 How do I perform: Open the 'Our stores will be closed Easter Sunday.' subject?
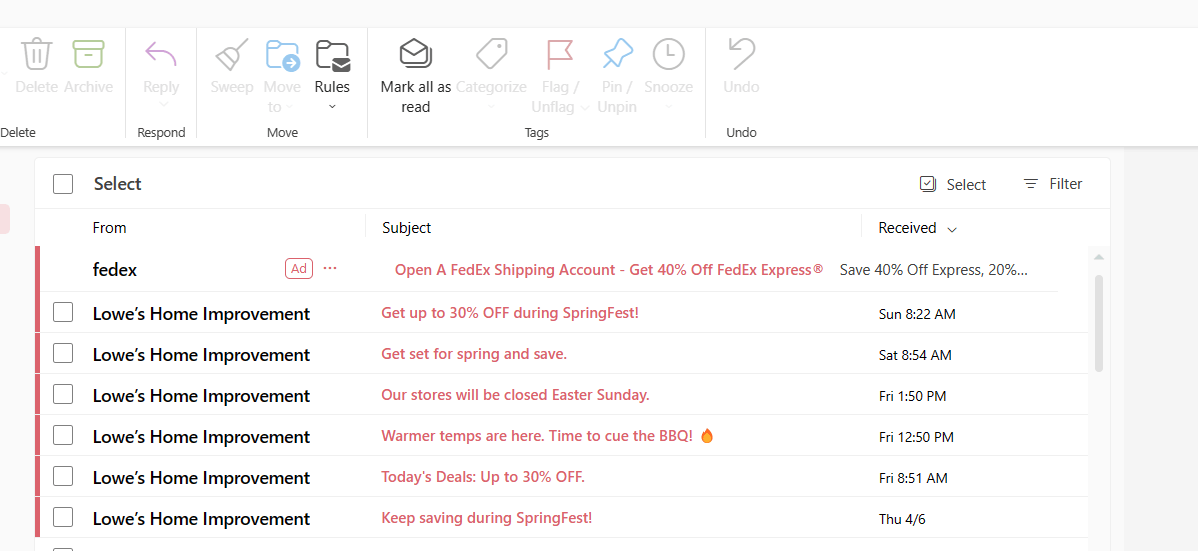[515, 395]
